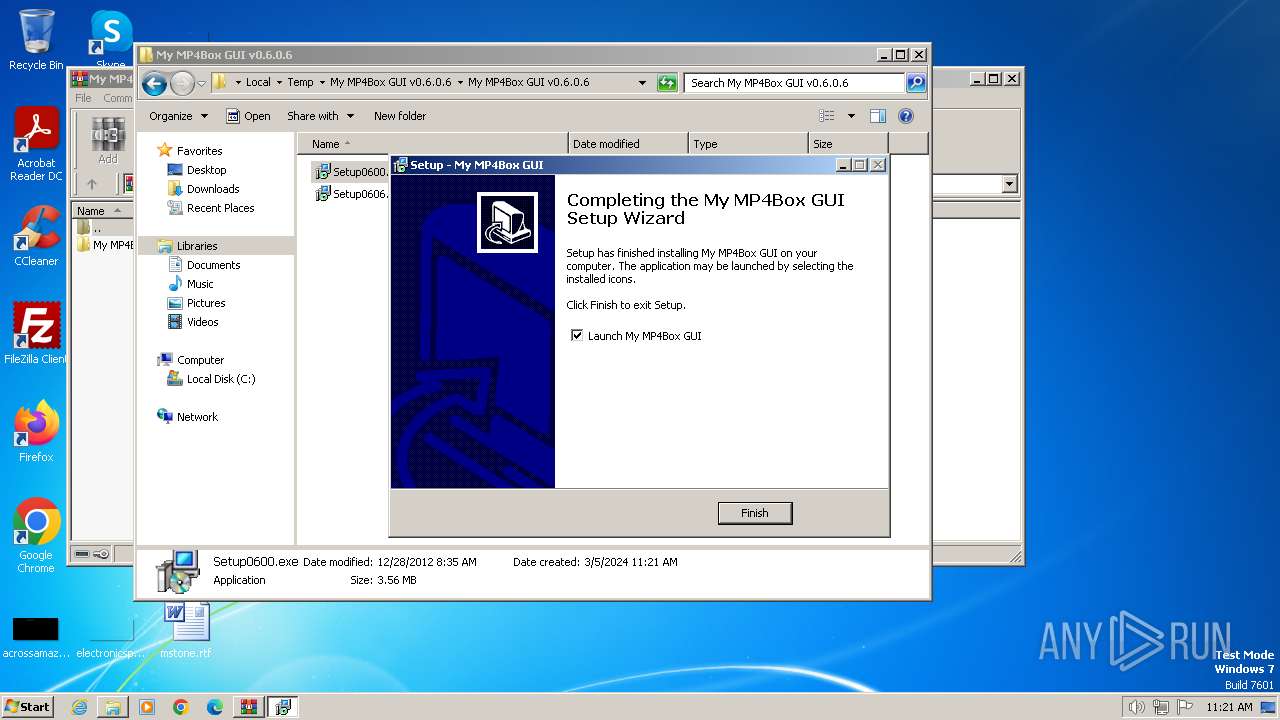
Task: Open the Share with dropdown
Action: pyautogui.click(x=320, y=116)
